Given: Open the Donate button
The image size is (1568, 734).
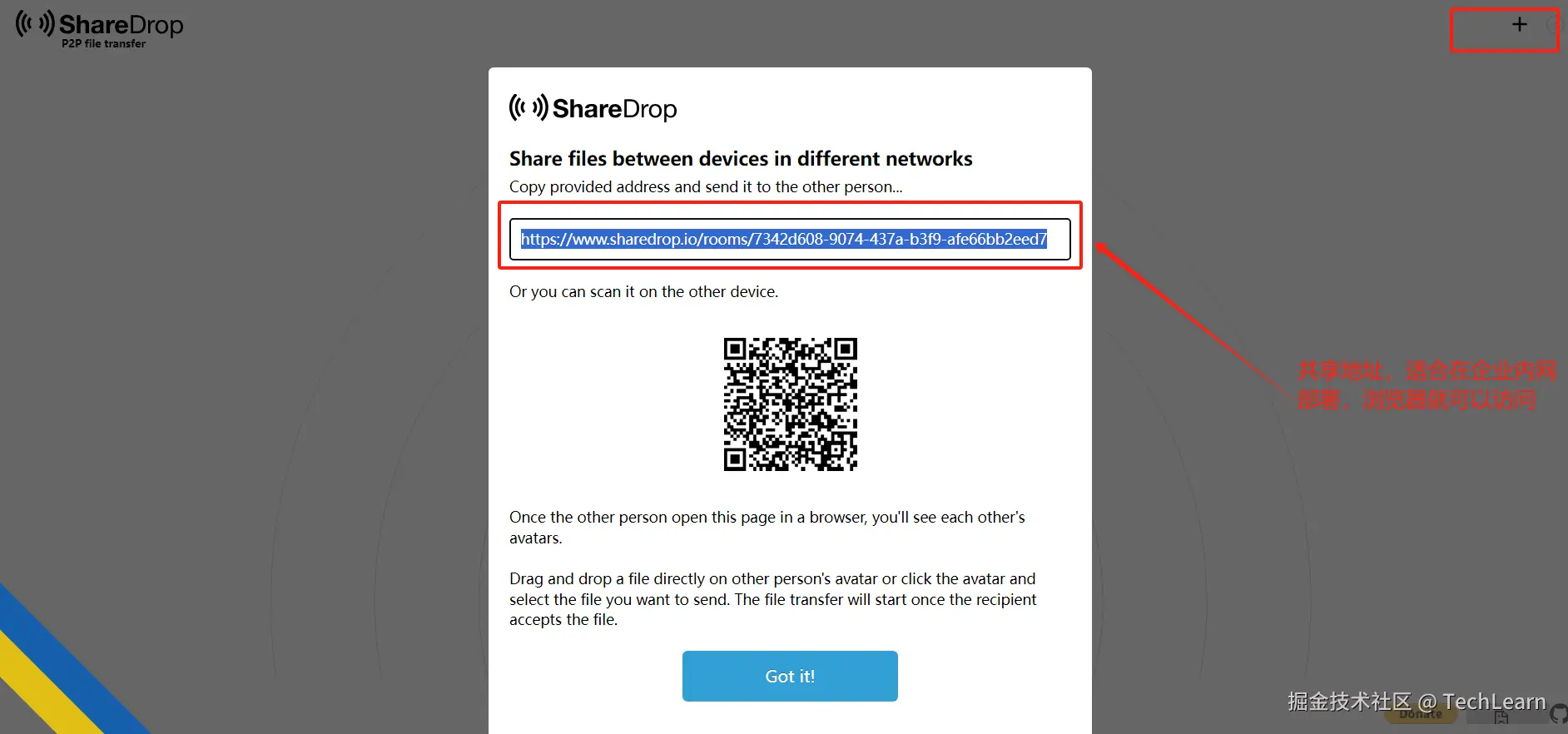Looking at the screenshot, I should coord(1421,714).
